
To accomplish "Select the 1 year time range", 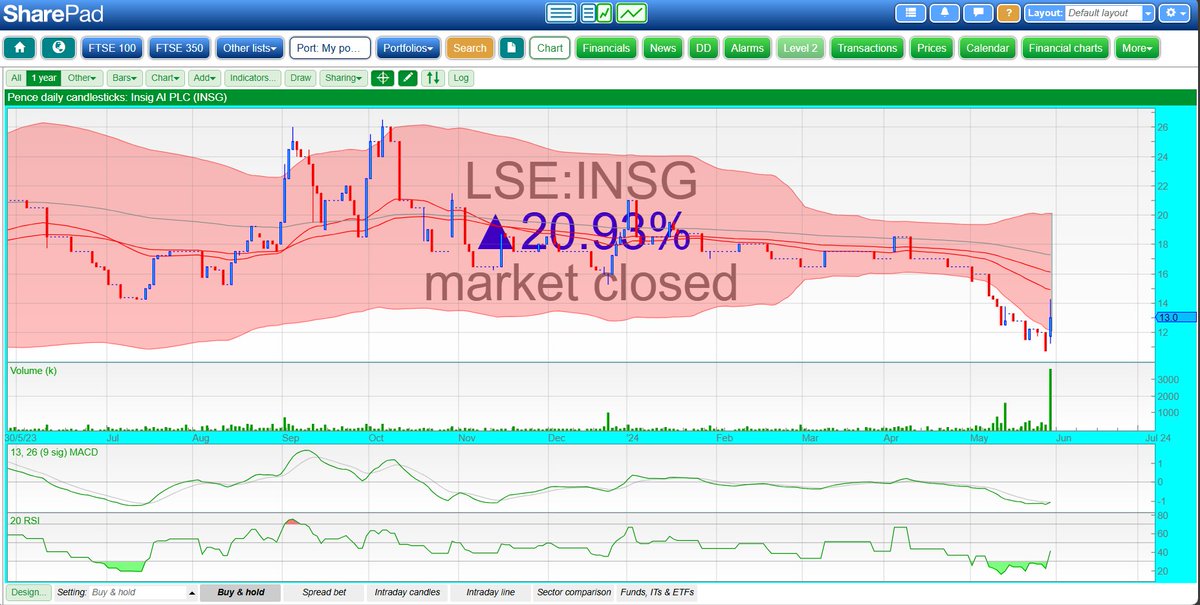I will [x=43, y=77].
